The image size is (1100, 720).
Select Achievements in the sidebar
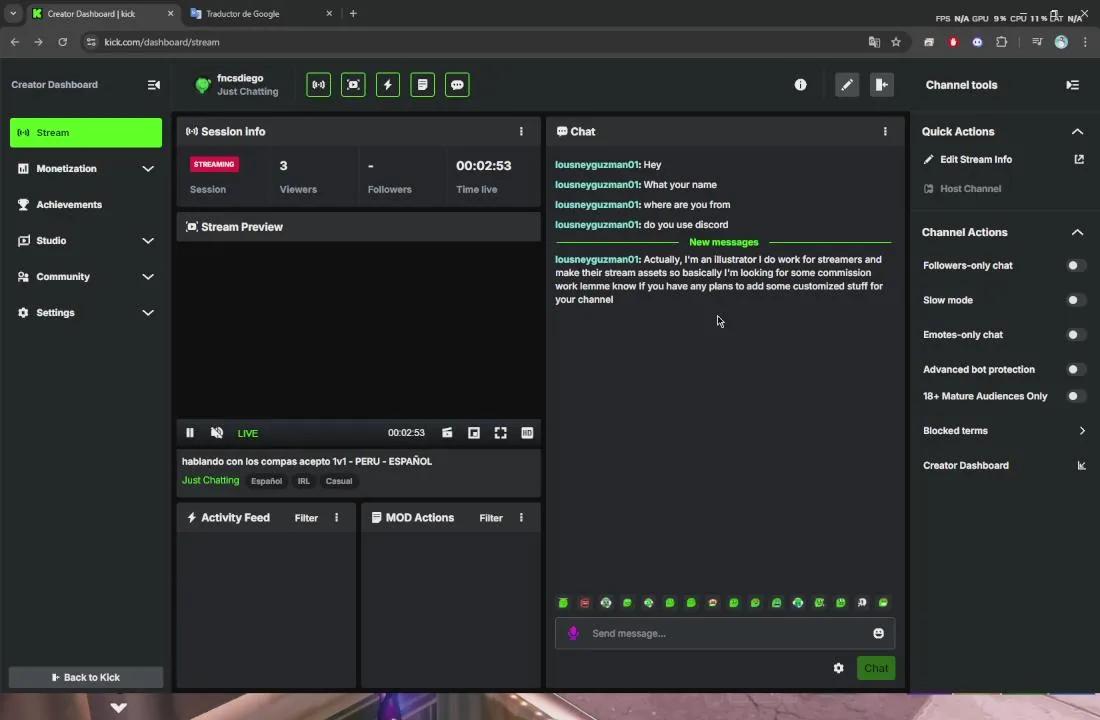pyautogui.click(x=69, y=205)
